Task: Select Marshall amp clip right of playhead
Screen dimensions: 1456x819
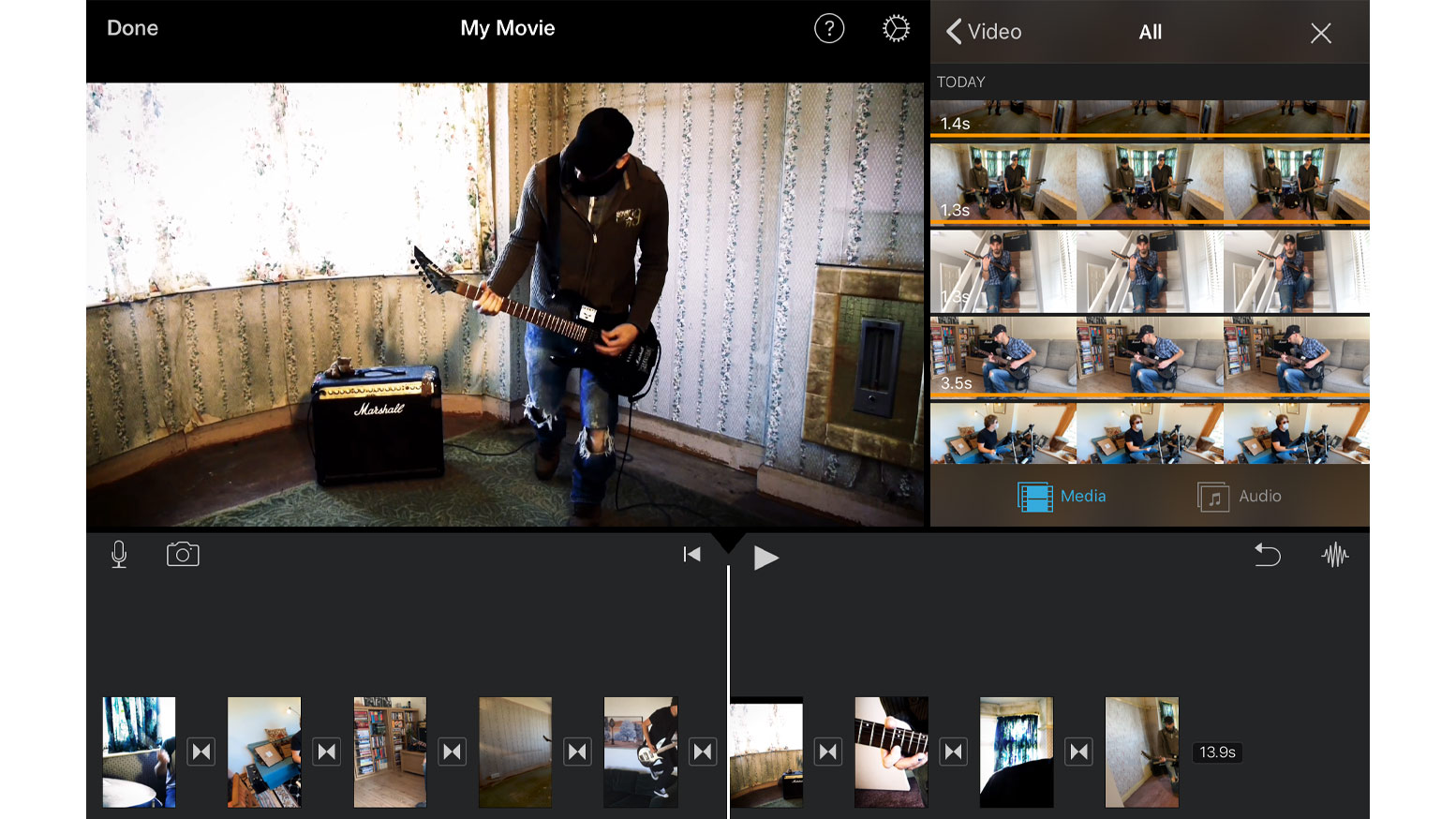Action: (766, 752)
